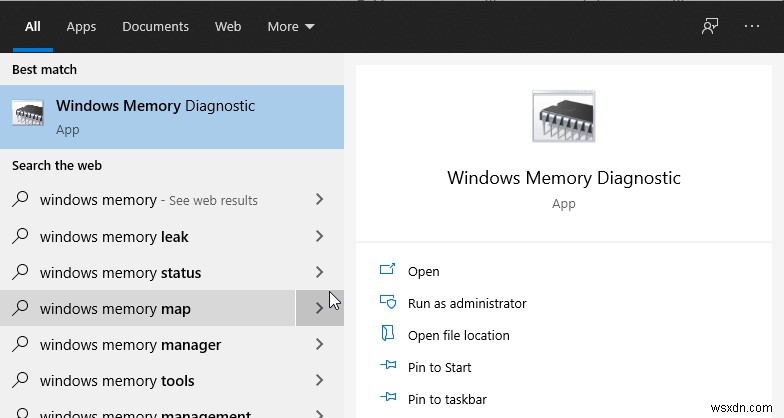
Task: Expand the More dropdown filter
Action: click(291, 27)
